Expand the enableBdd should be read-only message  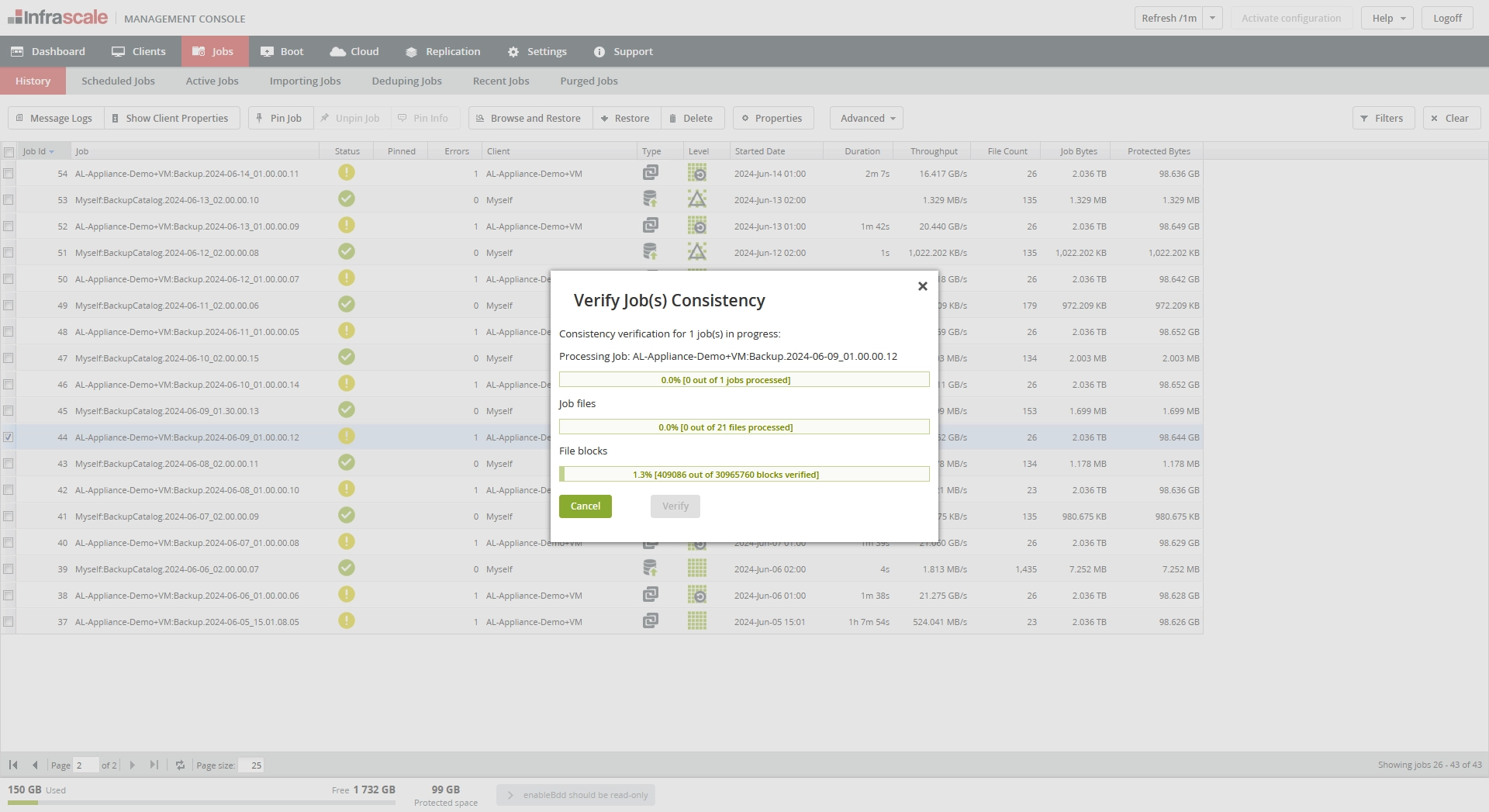click(x=575, y=795)
